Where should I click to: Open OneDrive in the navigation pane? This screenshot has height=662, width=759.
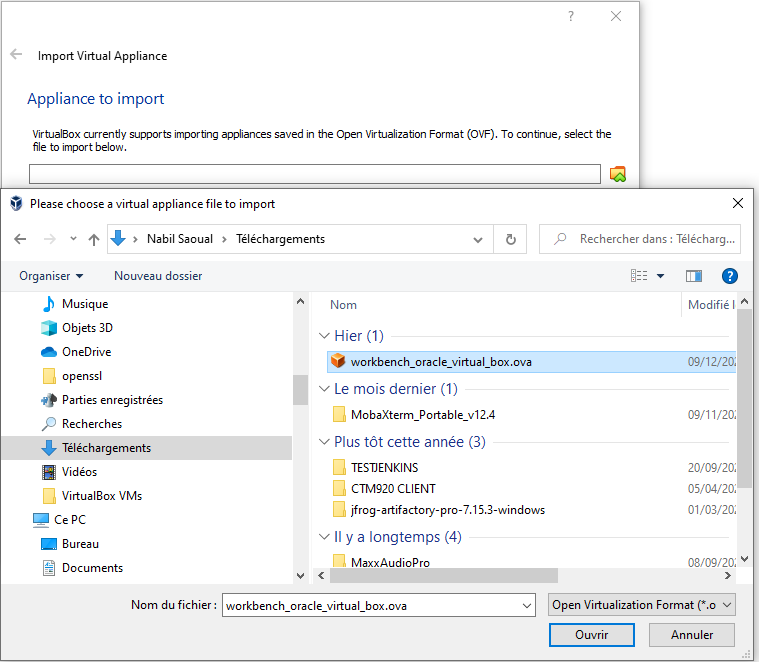click(86, 352)
